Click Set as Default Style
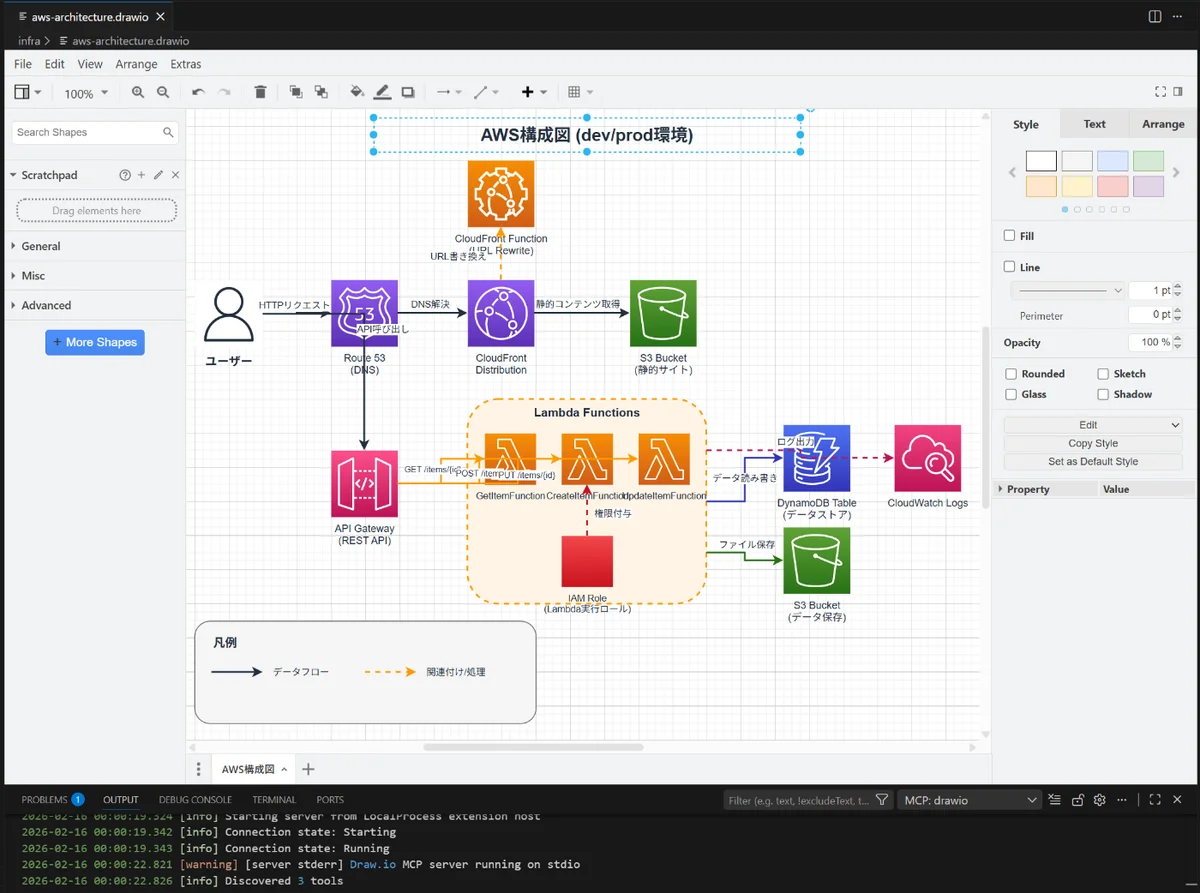The image size is (1200, 893). tap(1092, 461)
